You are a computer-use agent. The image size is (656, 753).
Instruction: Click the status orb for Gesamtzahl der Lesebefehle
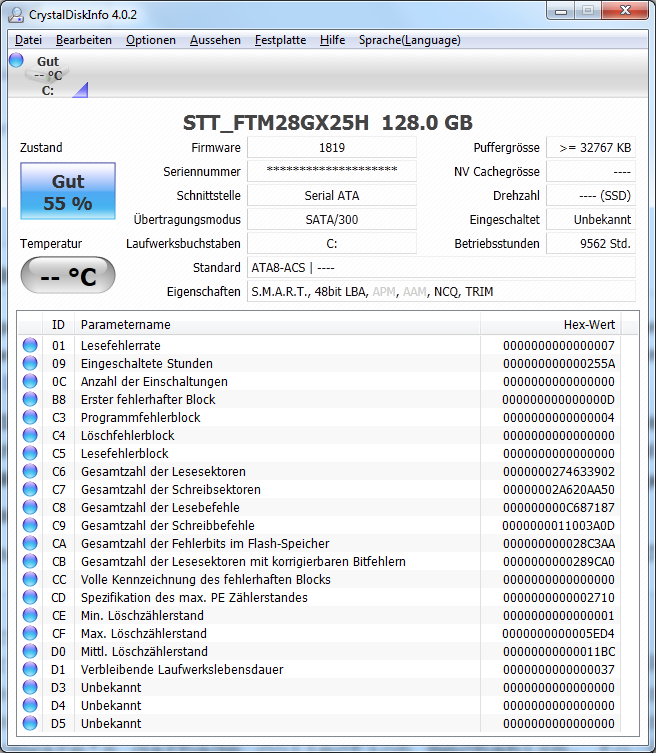[30, 507]
